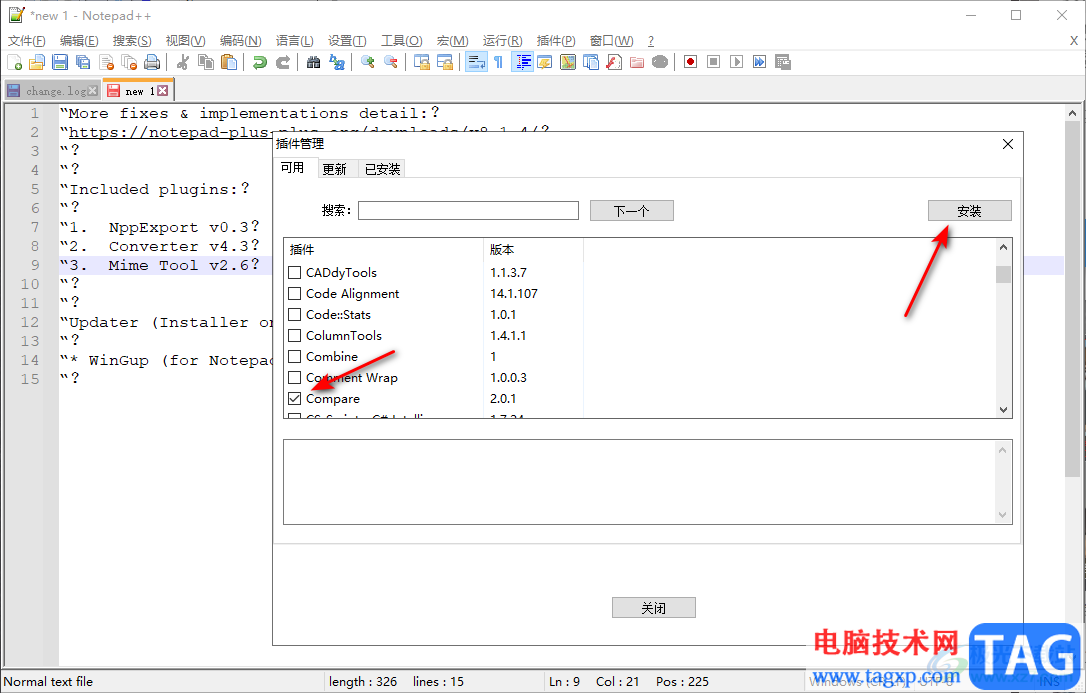
Task: Click the Close document toolbar icon
Action: point(106,62)
